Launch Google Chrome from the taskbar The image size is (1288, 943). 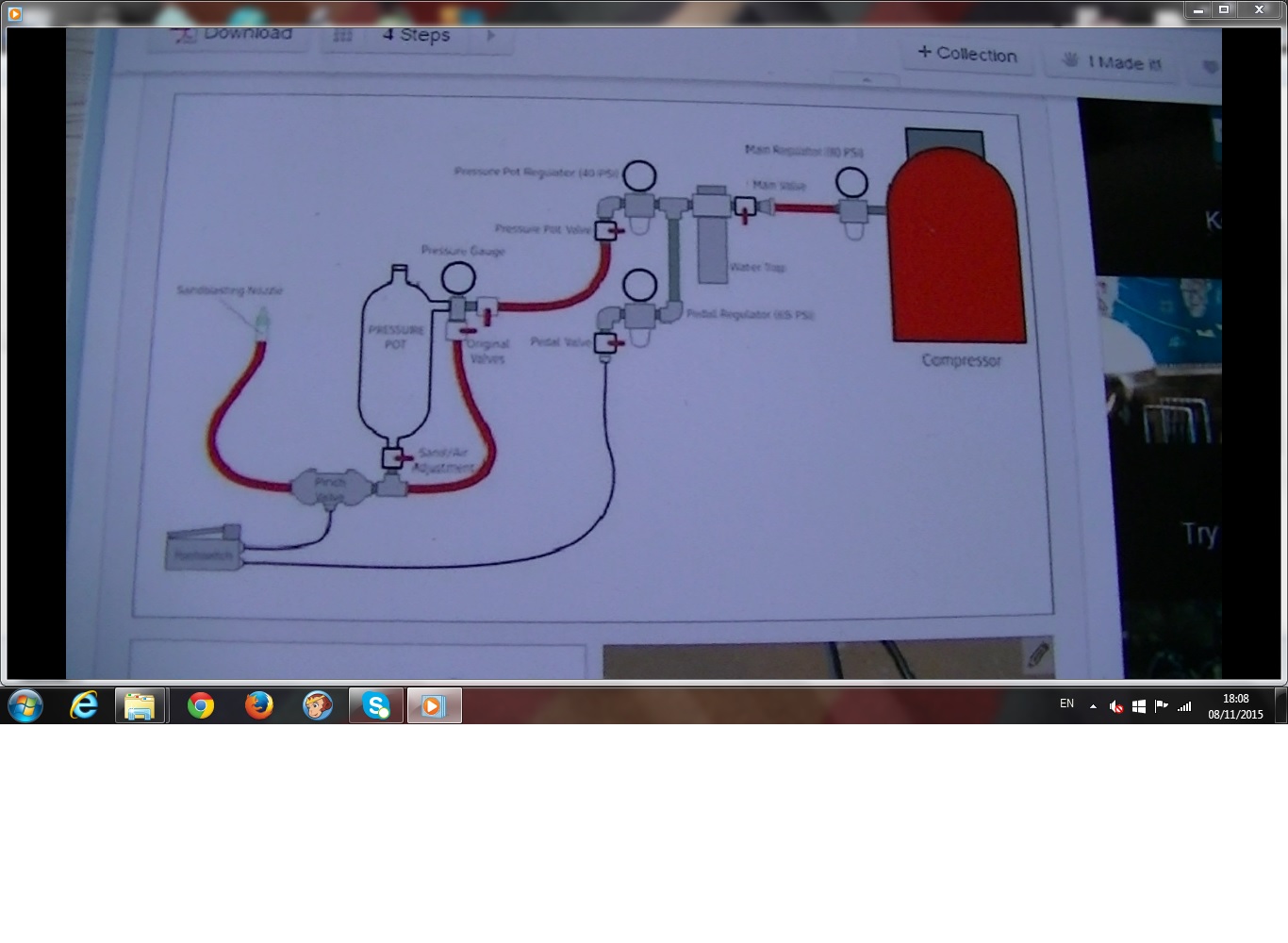[201, 705]
